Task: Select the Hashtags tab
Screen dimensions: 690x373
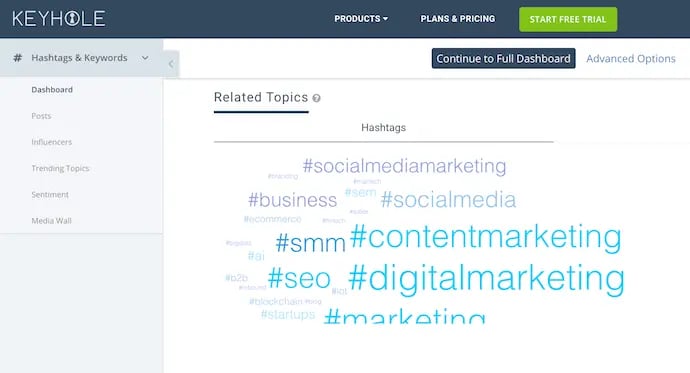Action: (383, 128)
